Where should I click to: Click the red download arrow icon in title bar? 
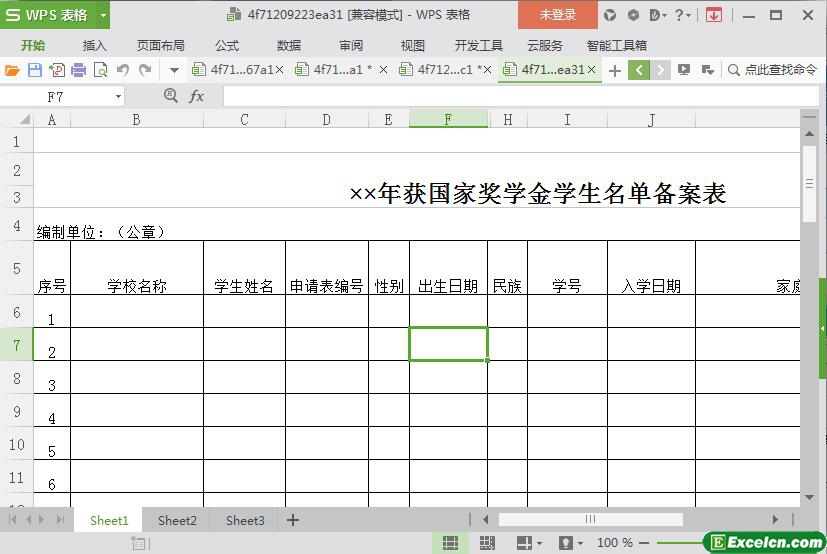pos(714,15)
